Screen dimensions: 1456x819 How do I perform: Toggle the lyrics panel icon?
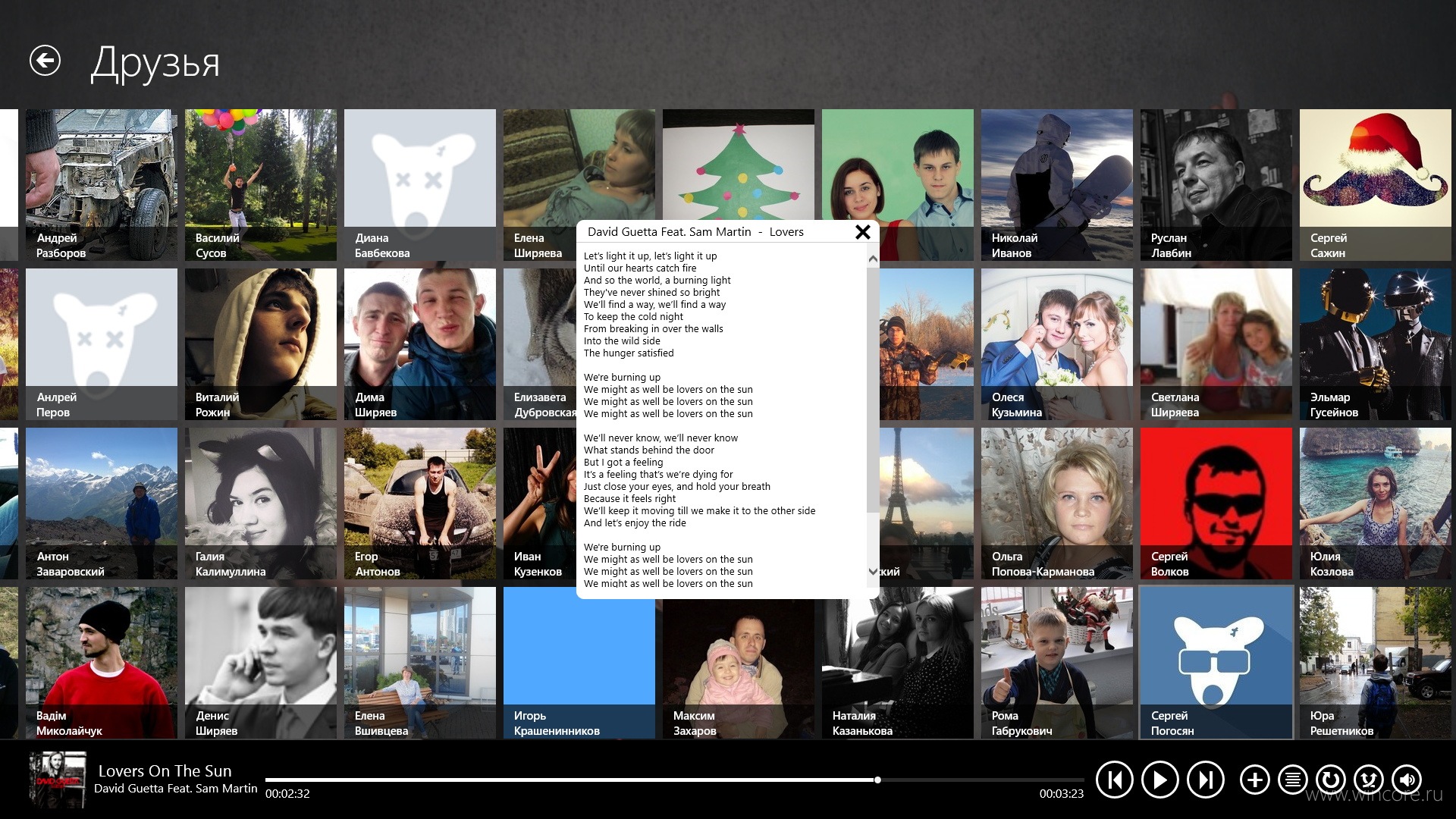point(1293,780)
